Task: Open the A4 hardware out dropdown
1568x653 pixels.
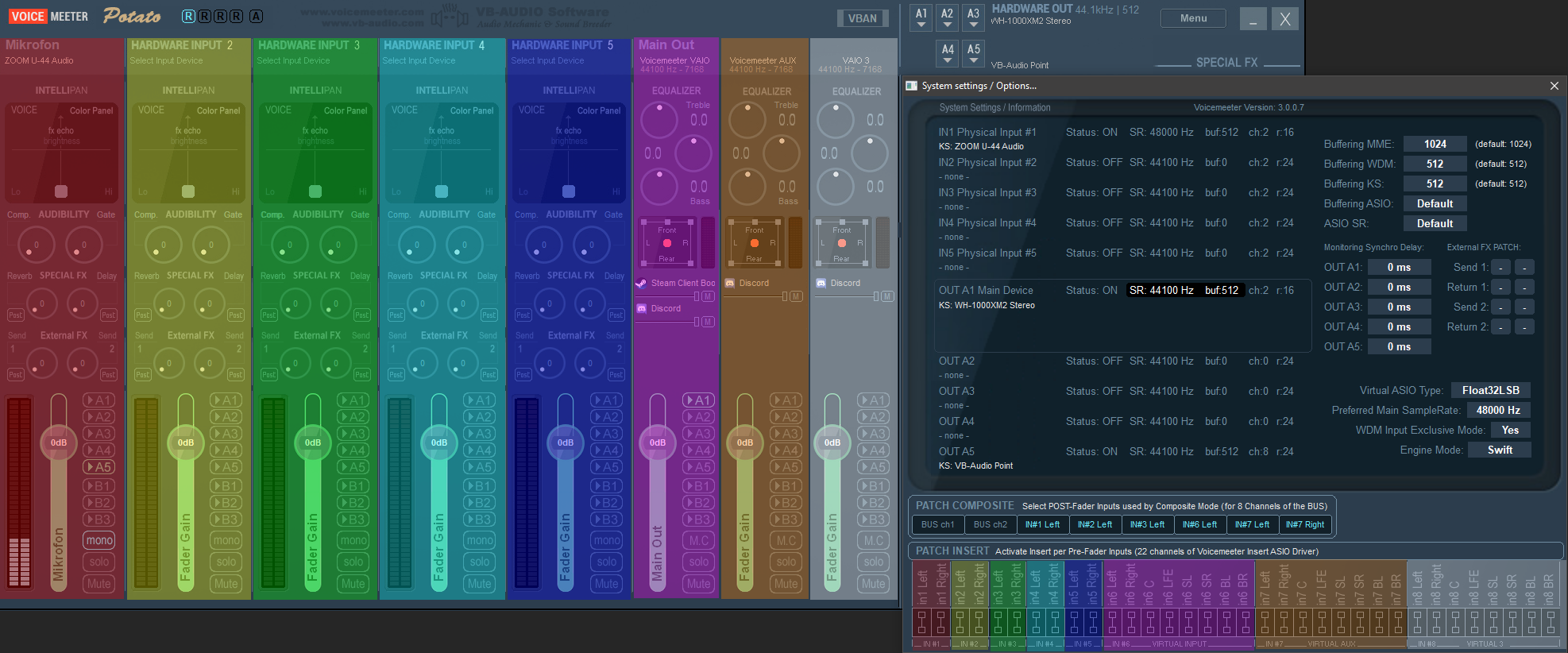Action: [x=948, y=53]
